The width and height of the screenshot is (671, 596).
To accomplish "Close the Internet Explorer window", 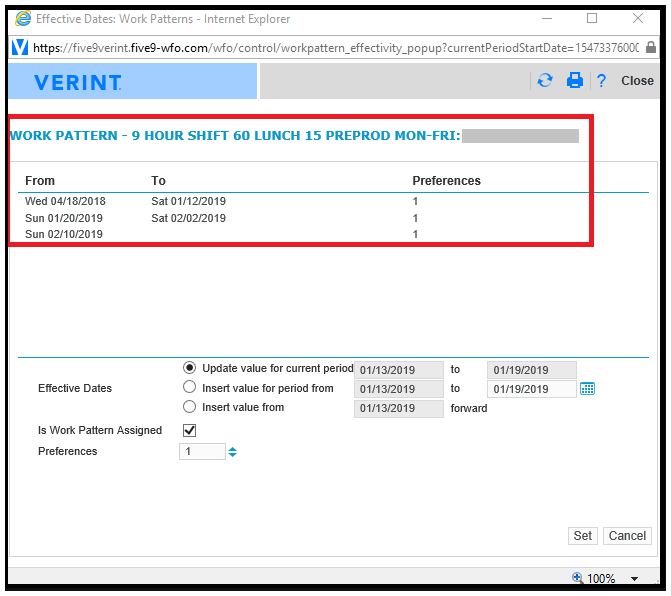I will 638,18.
